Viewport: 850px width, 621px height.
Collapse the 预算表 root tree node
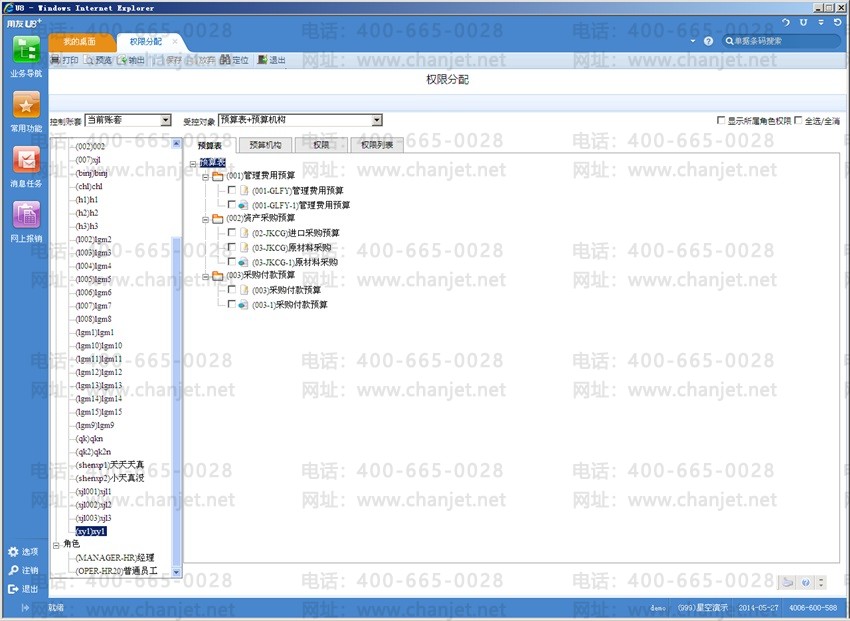click(x=193, y=163)
